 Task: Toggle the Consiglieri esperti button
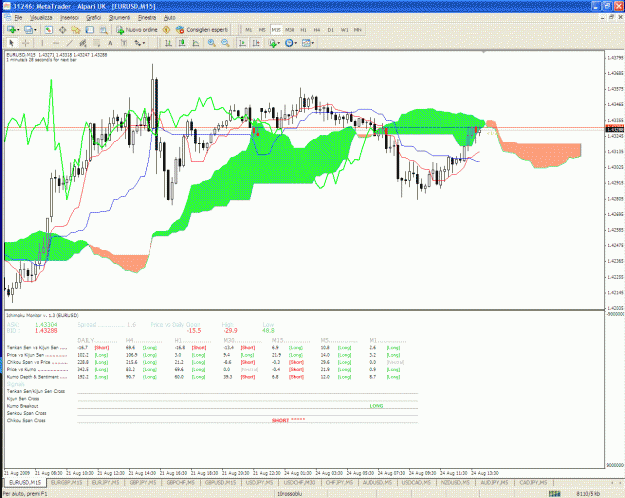(202, 30)
